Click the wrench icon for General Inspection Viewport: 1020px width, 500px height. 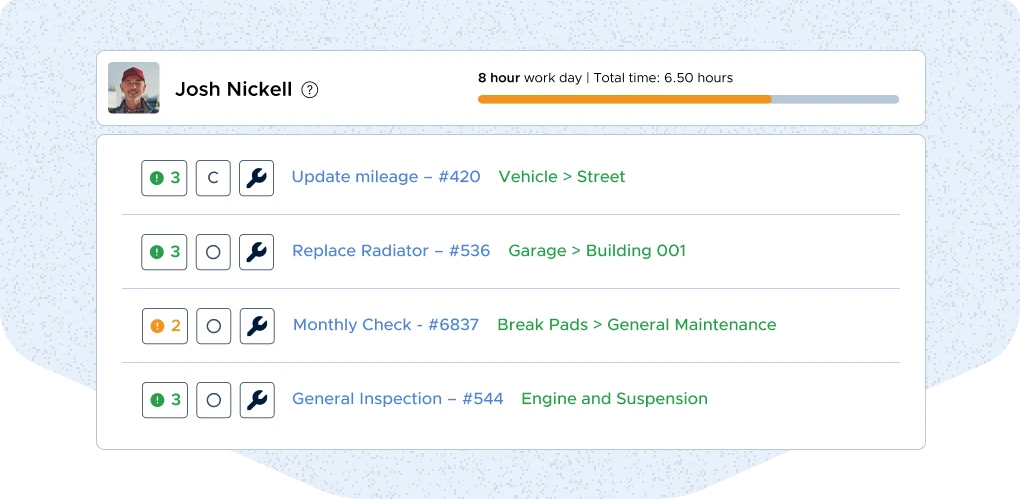(x=256, y=400)
